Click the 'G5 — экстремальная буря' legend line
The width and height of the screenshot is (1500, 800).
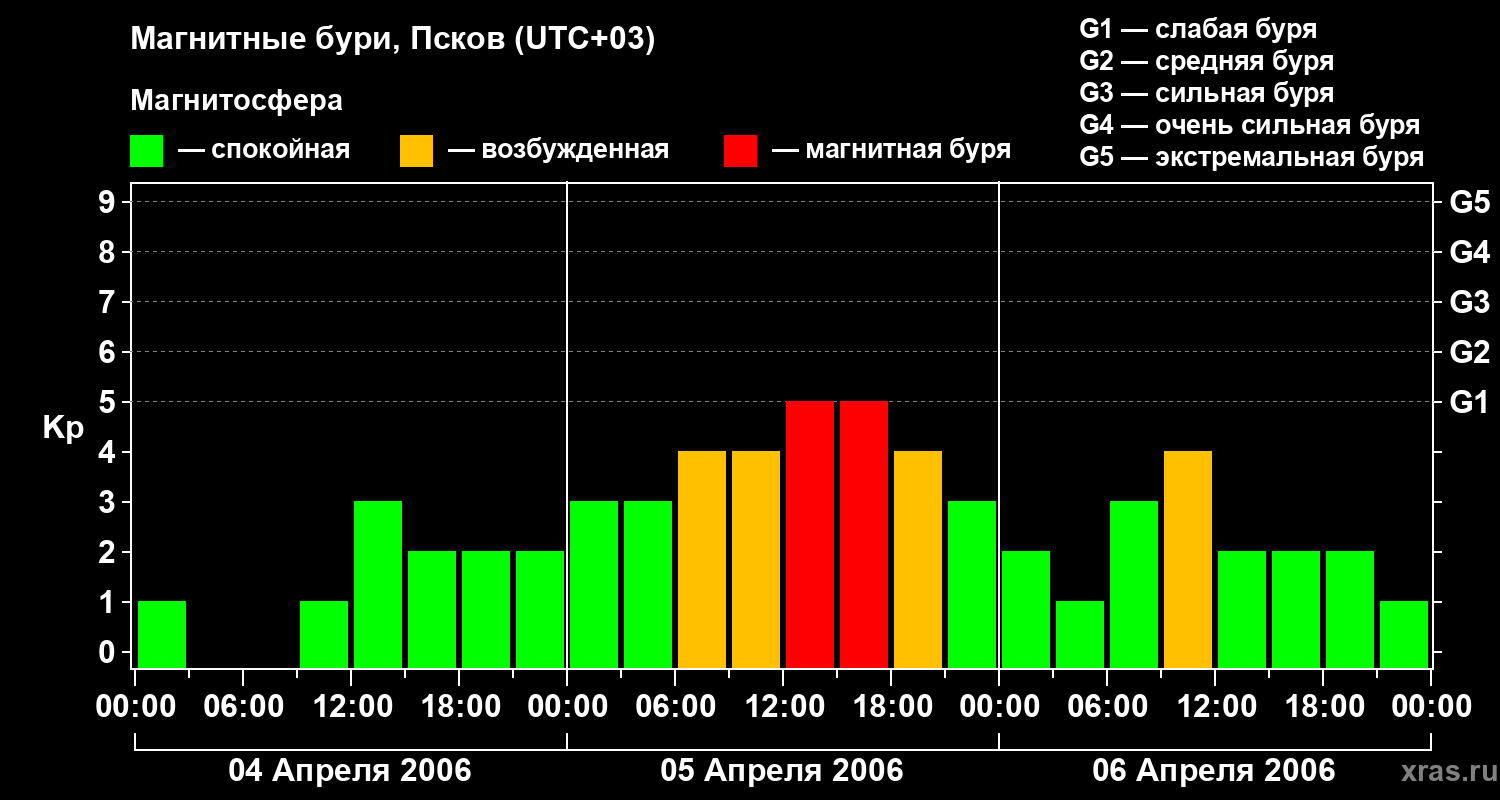[1251, 157]
